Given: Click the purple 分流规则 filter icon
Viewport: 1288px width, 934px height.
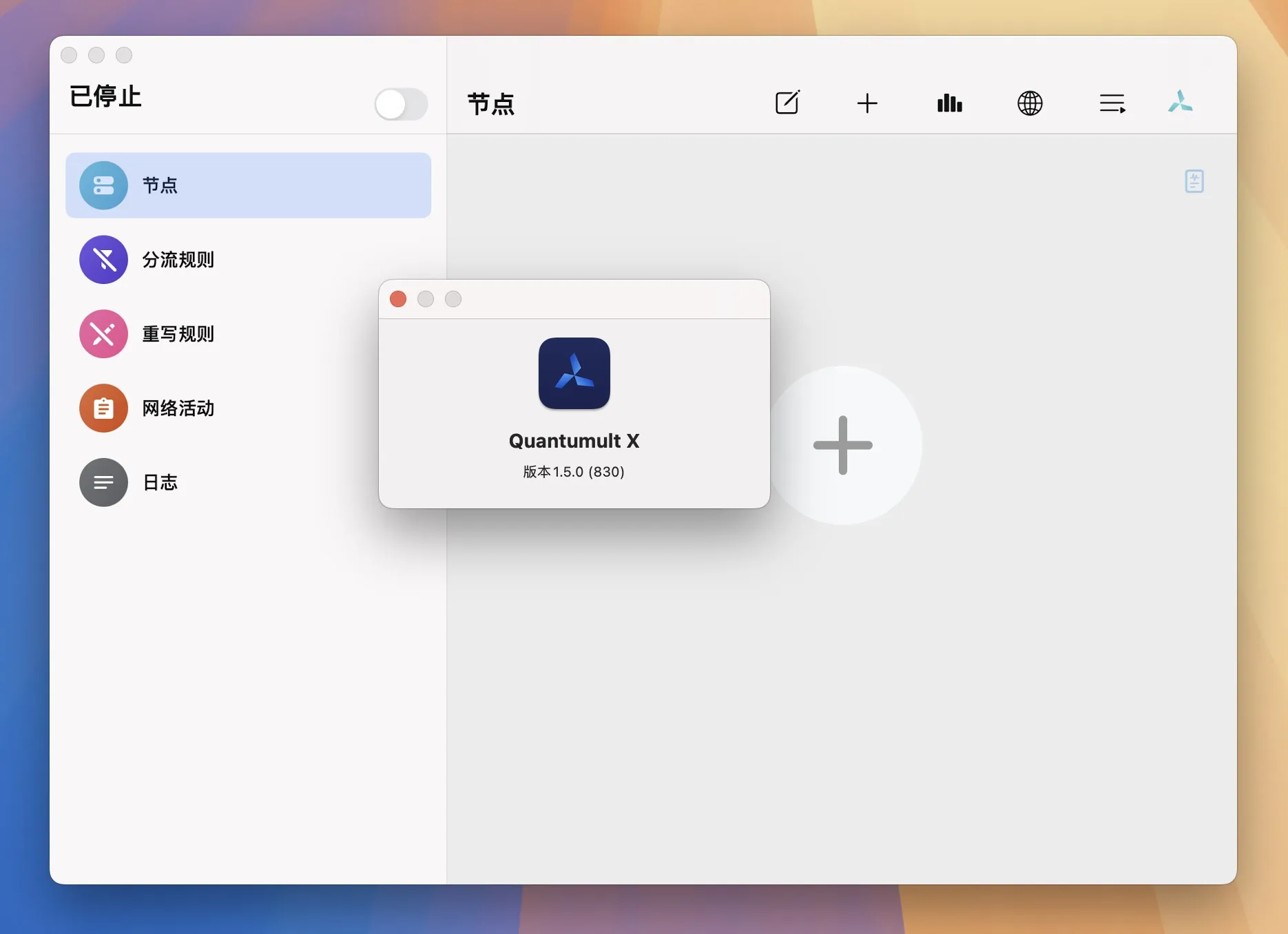Looking at the screenshot, I should tap(103, 260).
